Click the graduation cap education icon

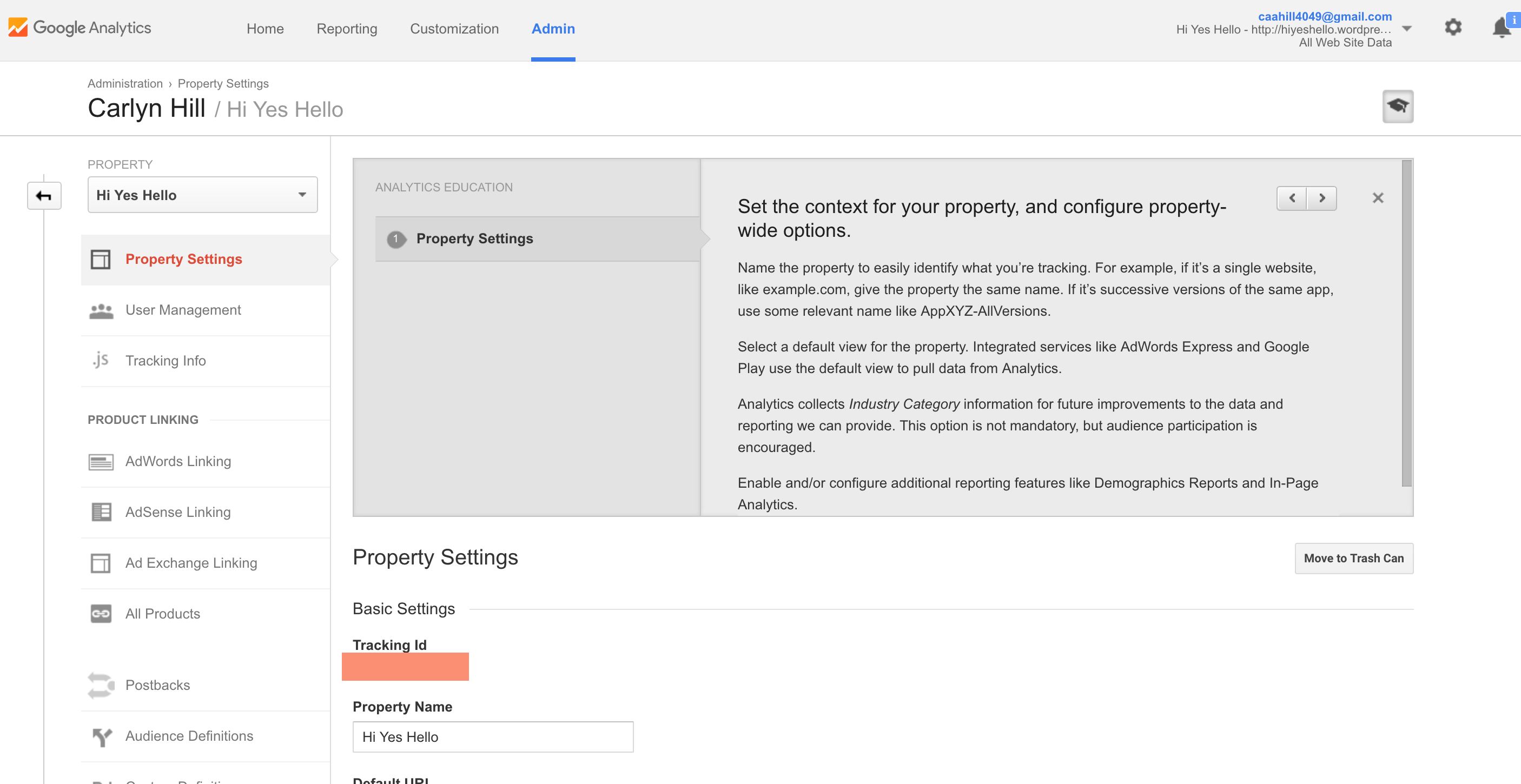pyautogui.click(x=1398, y=107)
